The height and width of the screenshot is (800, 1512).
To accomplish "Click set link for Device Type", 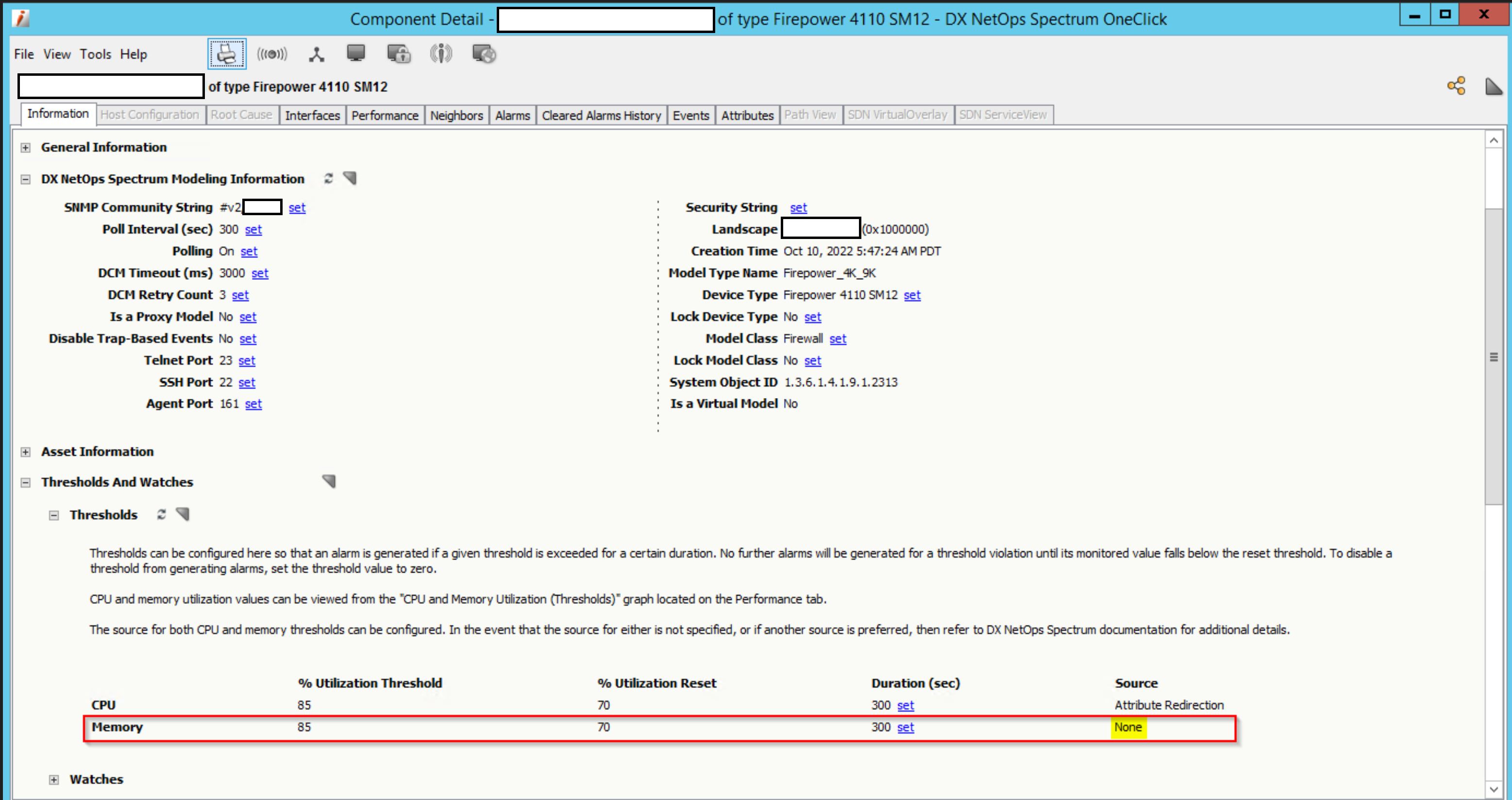I will click(x=912, y=294).
